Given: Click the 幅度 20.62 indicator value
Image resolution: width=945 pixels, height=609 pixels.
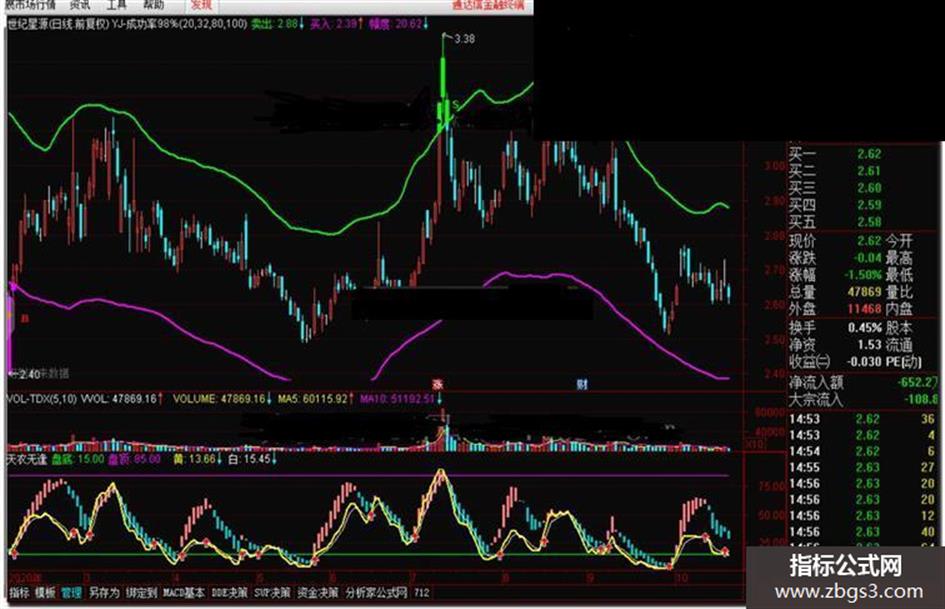Looking at the screenshot, I should click(x=396, y=24).
